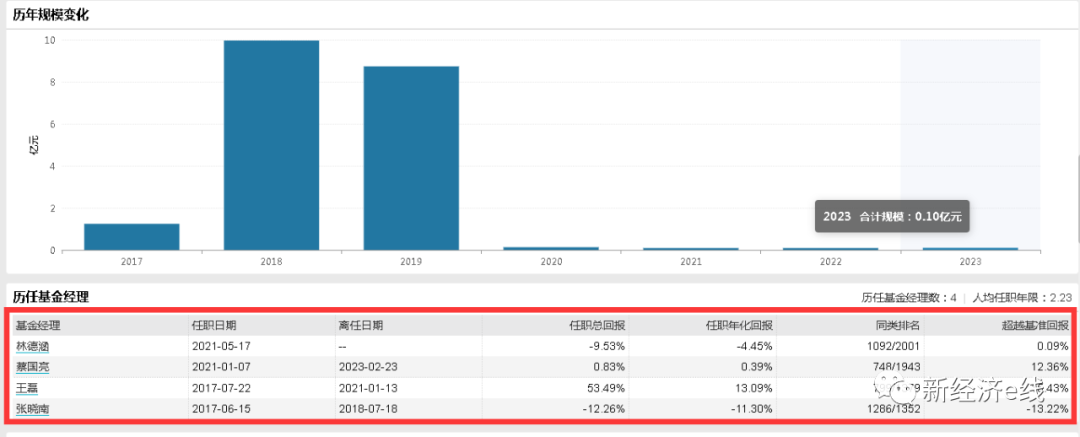Click the 2019 bar in the chart
1080x437 pixels.
coord(411,158)
